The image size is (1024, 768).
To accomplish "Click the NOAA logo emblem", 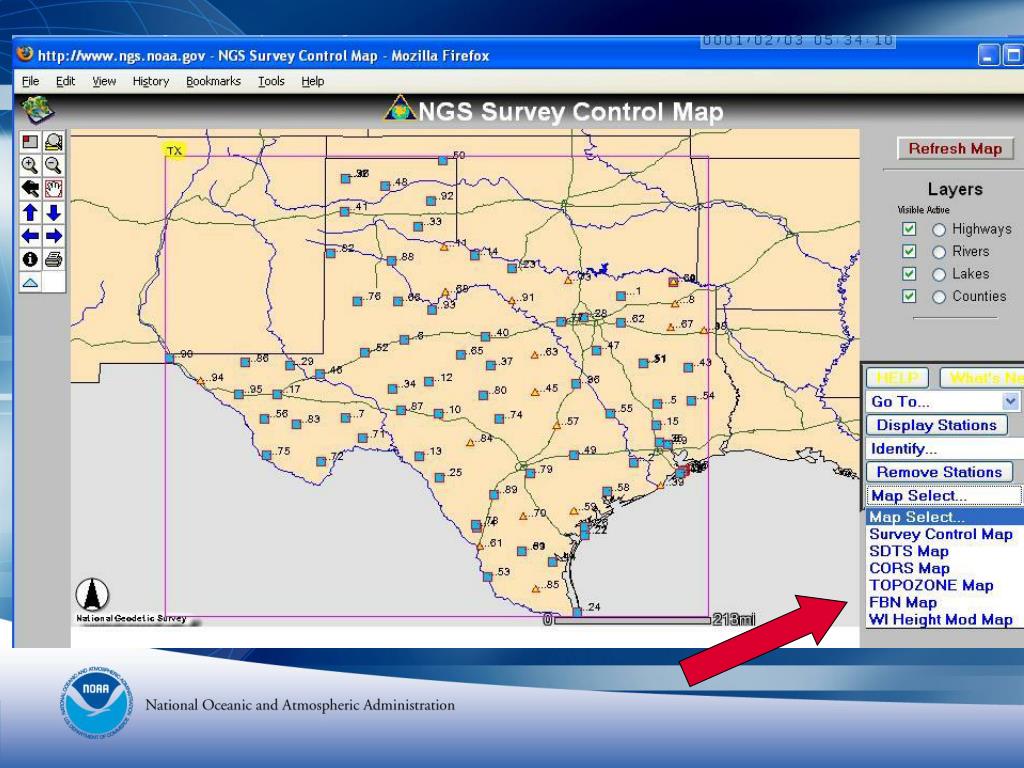I will [97, 703].
